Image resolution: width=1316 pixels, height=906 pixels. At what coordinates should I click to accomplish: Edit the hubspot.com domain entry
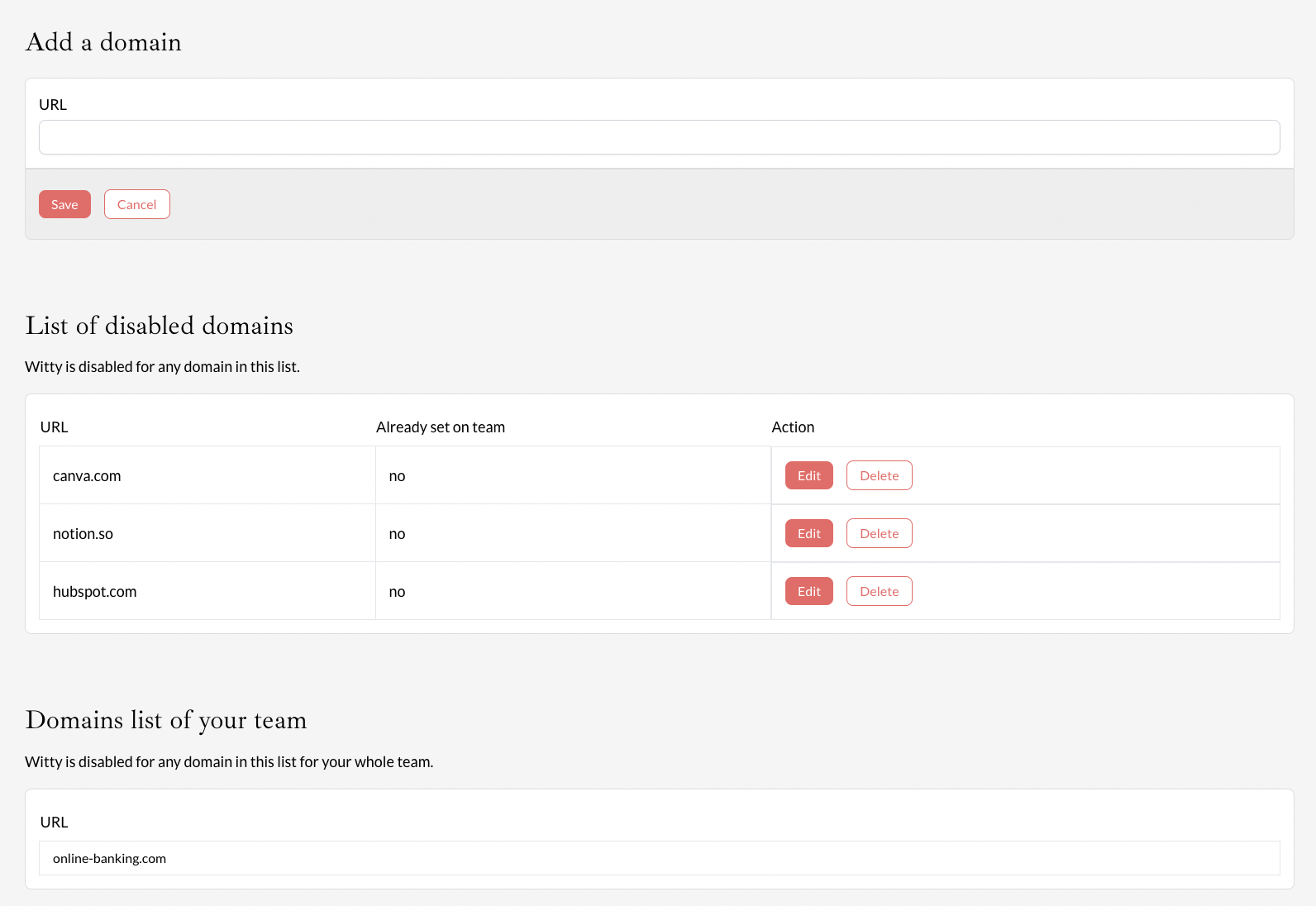pos(808,591)
